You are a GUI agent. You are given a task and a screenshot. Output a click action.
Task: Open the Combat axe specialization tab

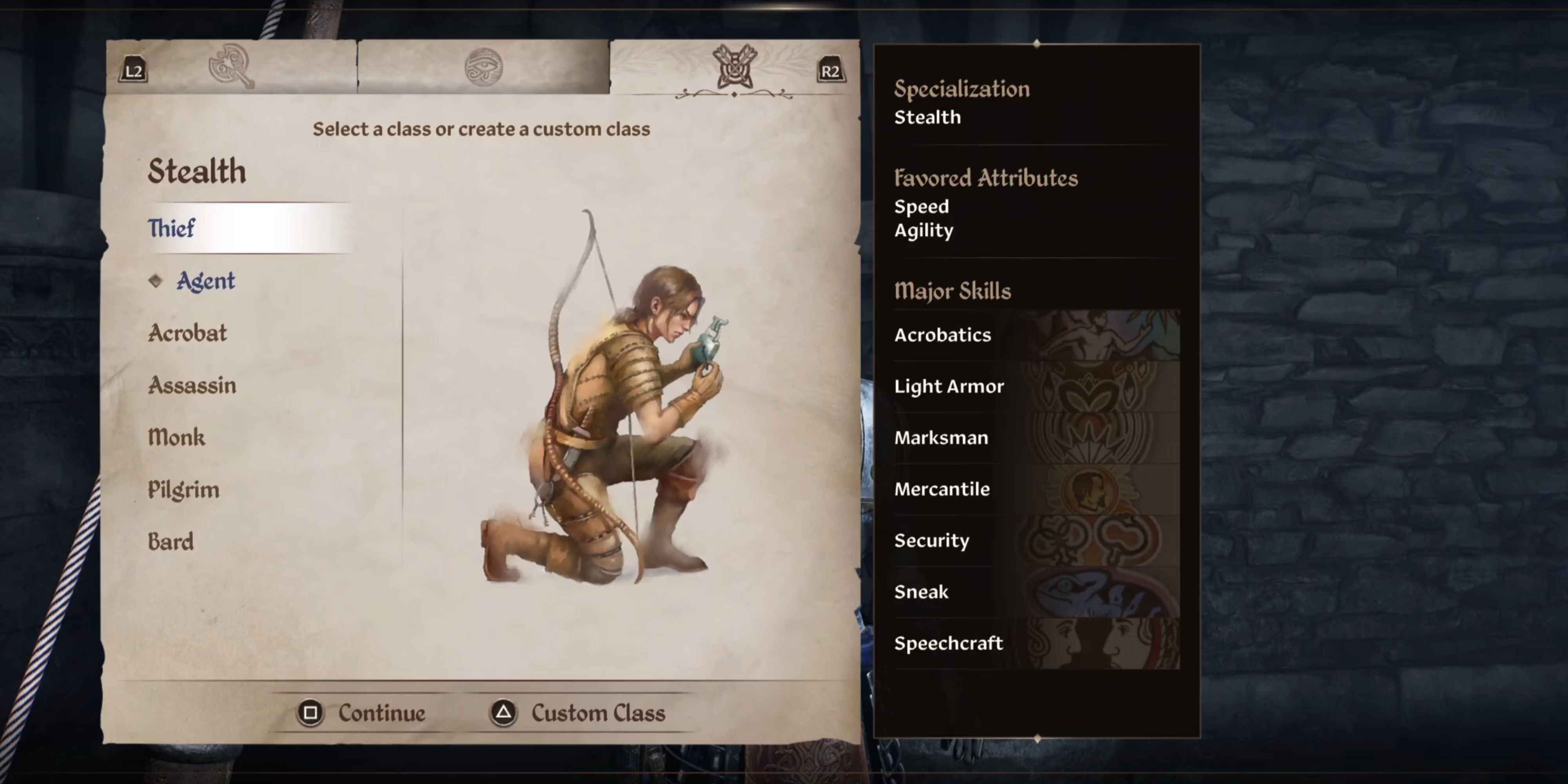231,66
